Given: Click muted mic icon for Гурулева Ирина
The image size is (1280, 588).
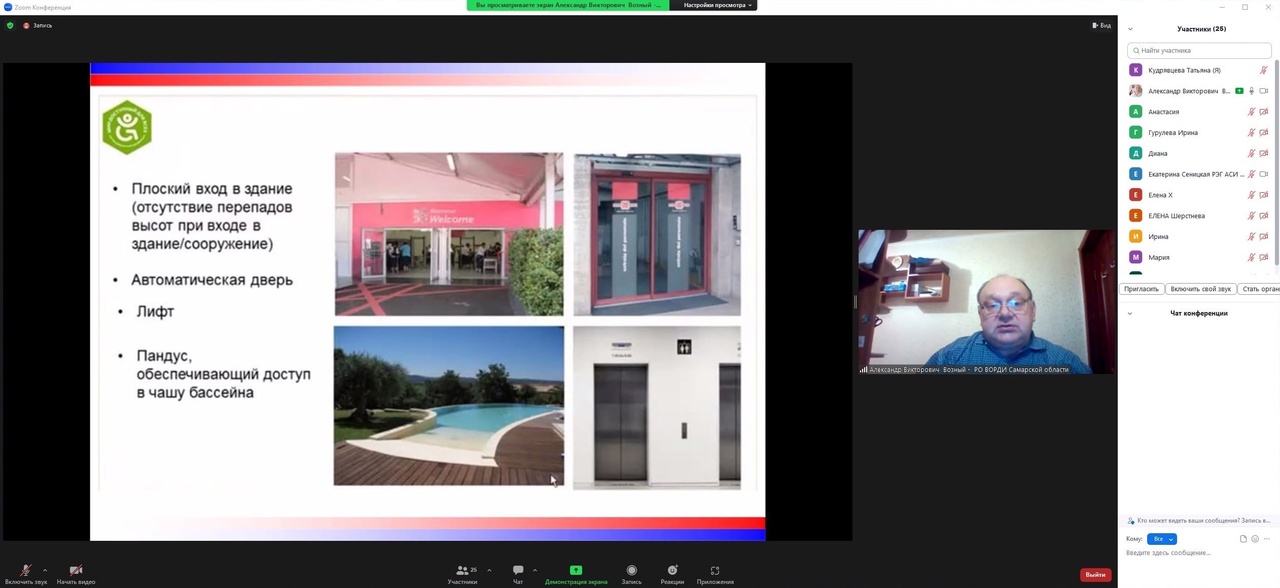Looking at the screenshot, I should coord(1251,132).
